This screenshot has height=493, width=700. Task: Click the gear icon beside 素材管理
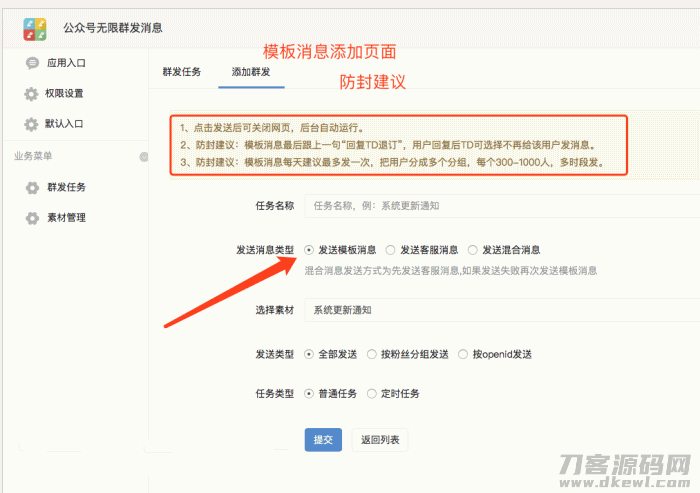click(32, 218)
